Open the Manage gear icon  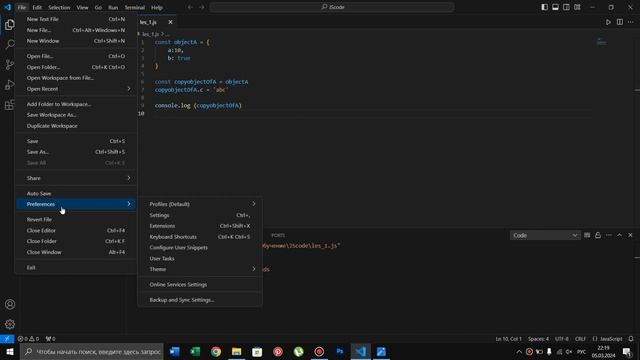point(10,324)
